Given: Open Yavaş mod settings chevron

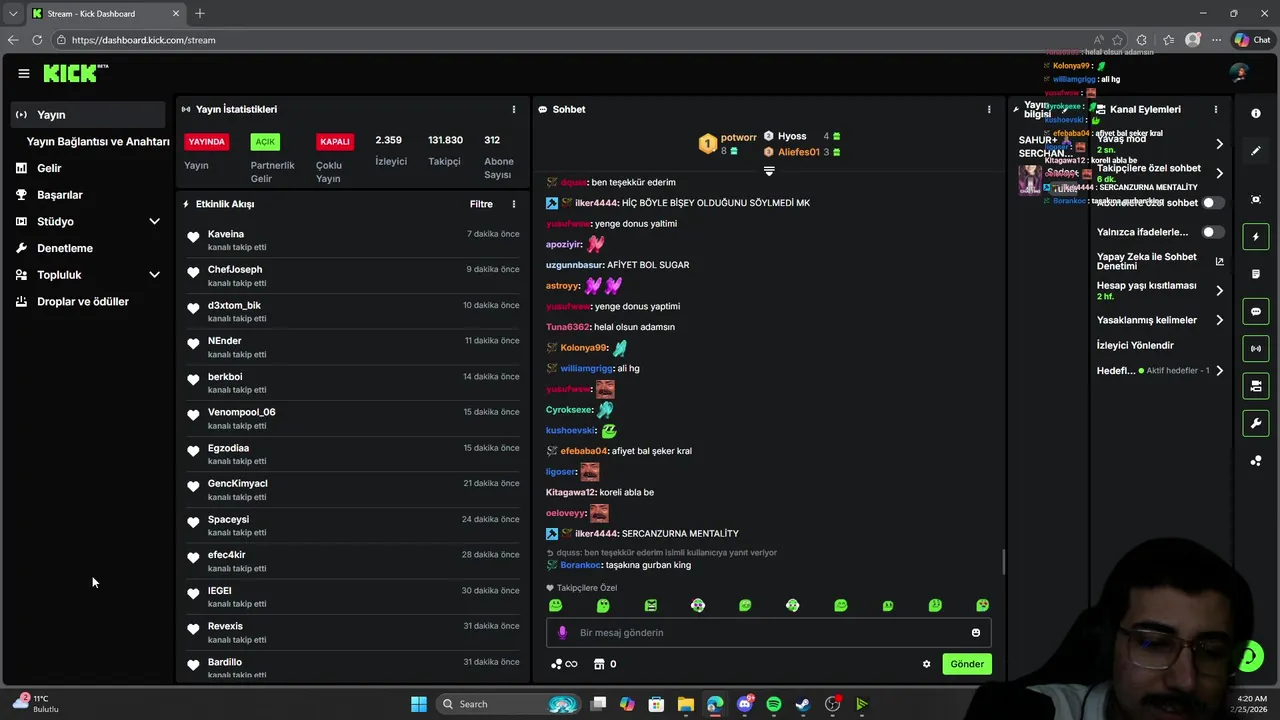Looking at the screenshot, I should [1219, 144].
